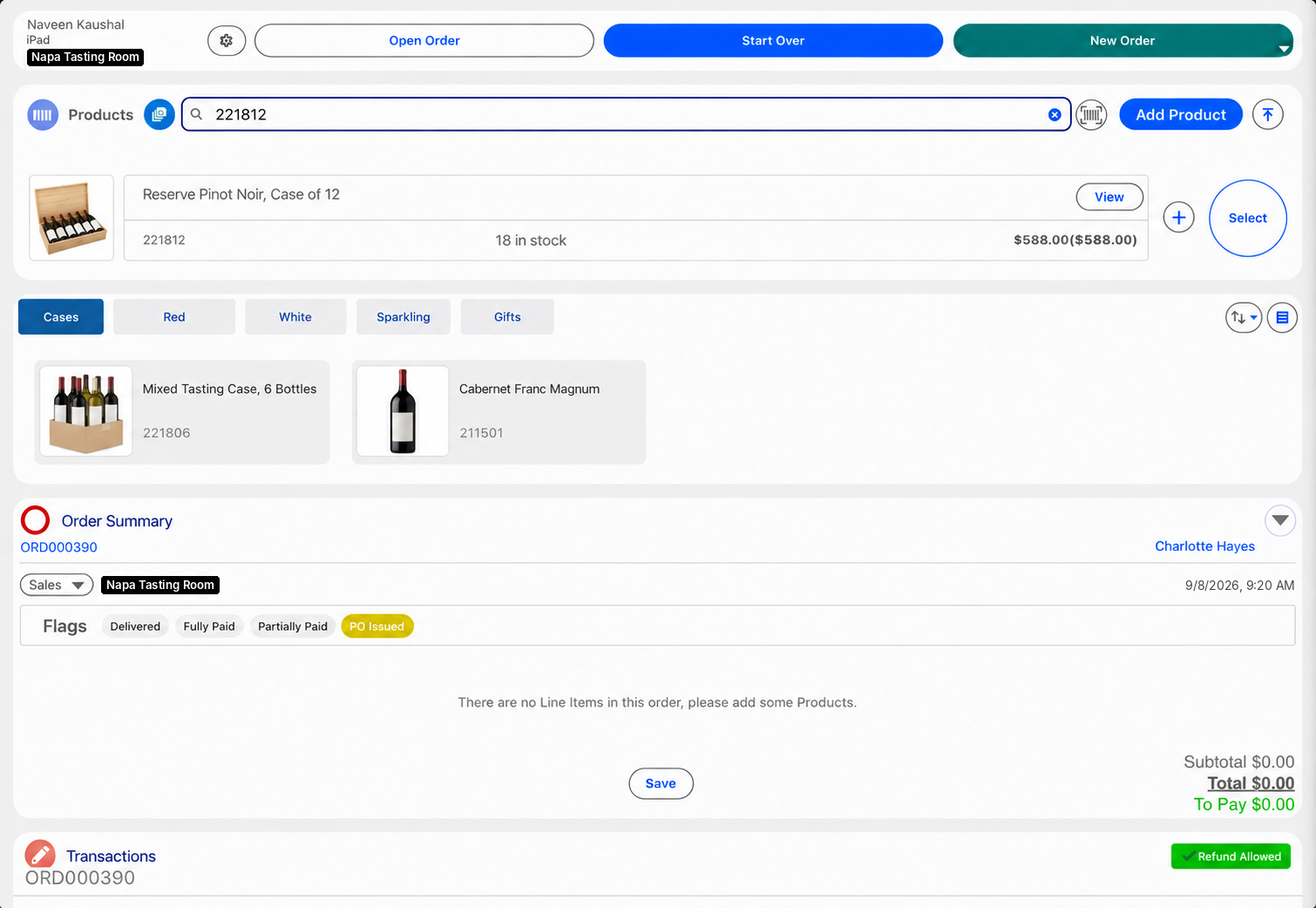Screen dimensions: 1316x908
Task: Click the Napa Tasting Room order tag
Action: (160, 585)
